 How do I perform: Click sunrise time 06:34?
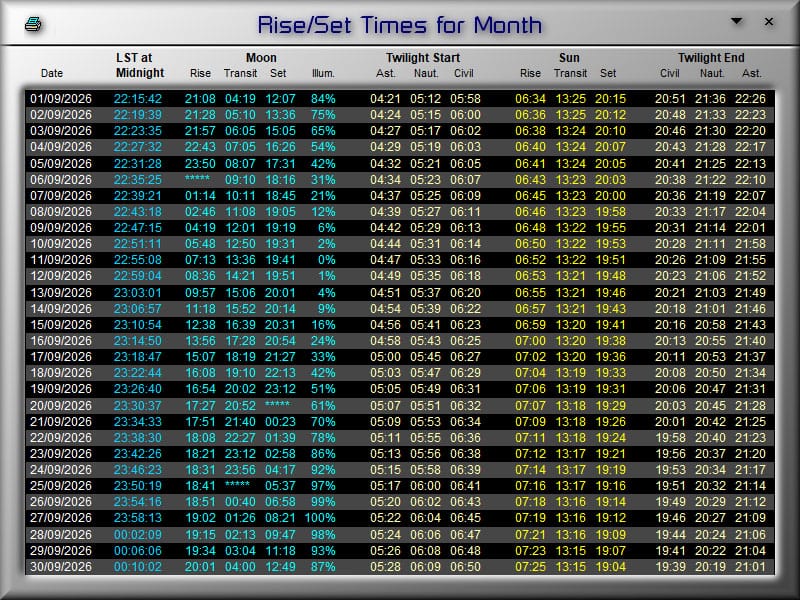531,98
